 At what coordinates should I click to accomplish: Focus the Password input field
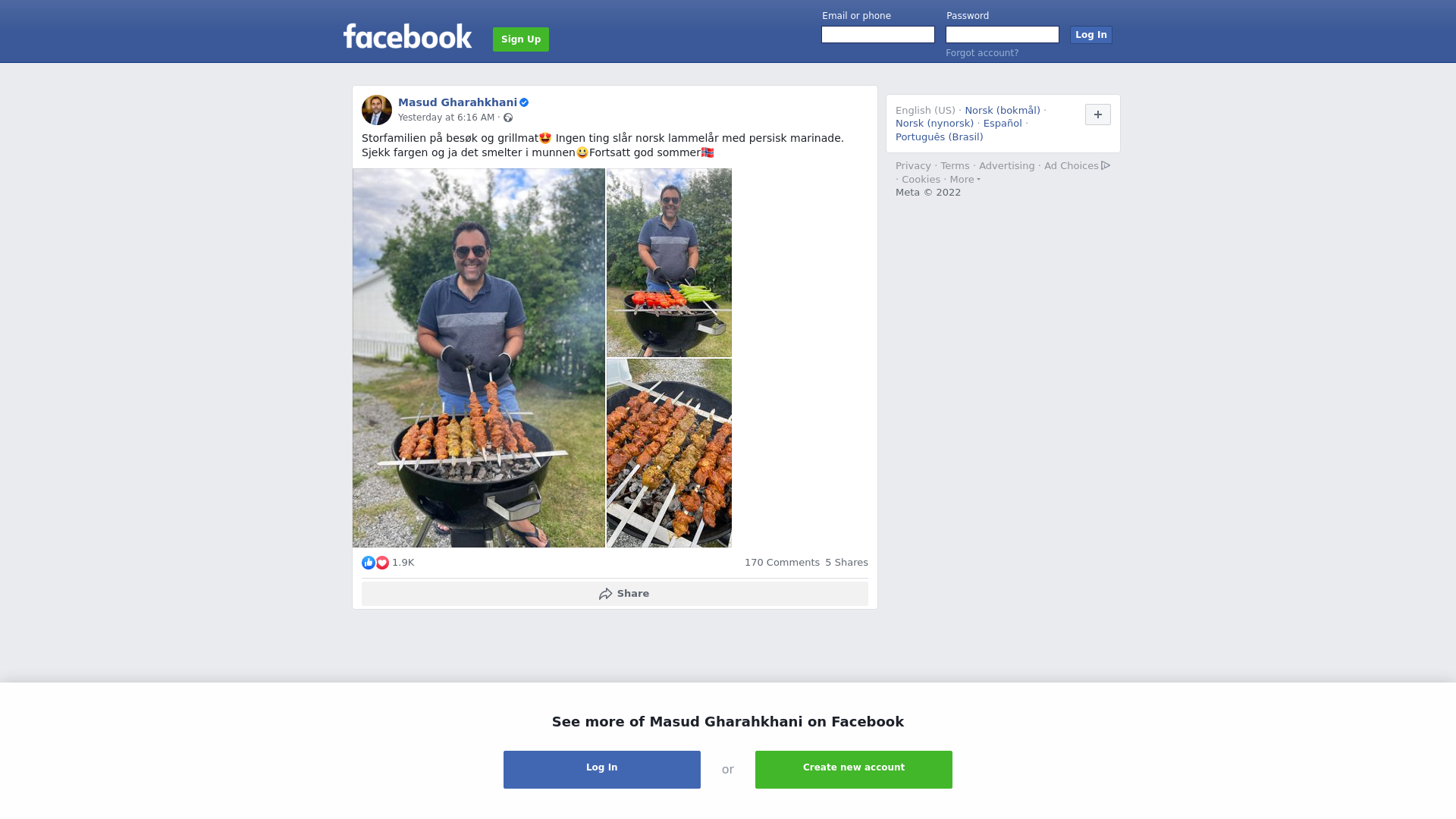tap(1003, 35)
